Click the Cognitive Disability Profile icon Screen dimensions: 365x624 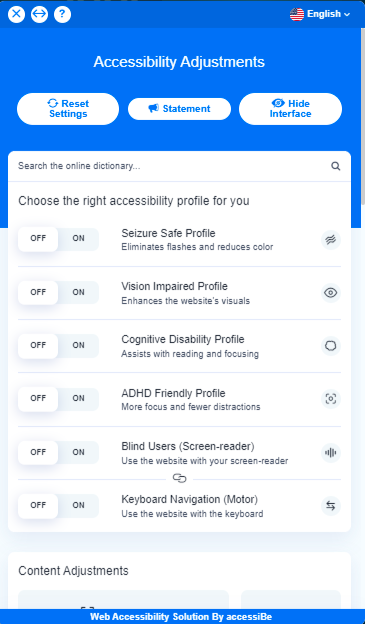click(x=331, y=346)
